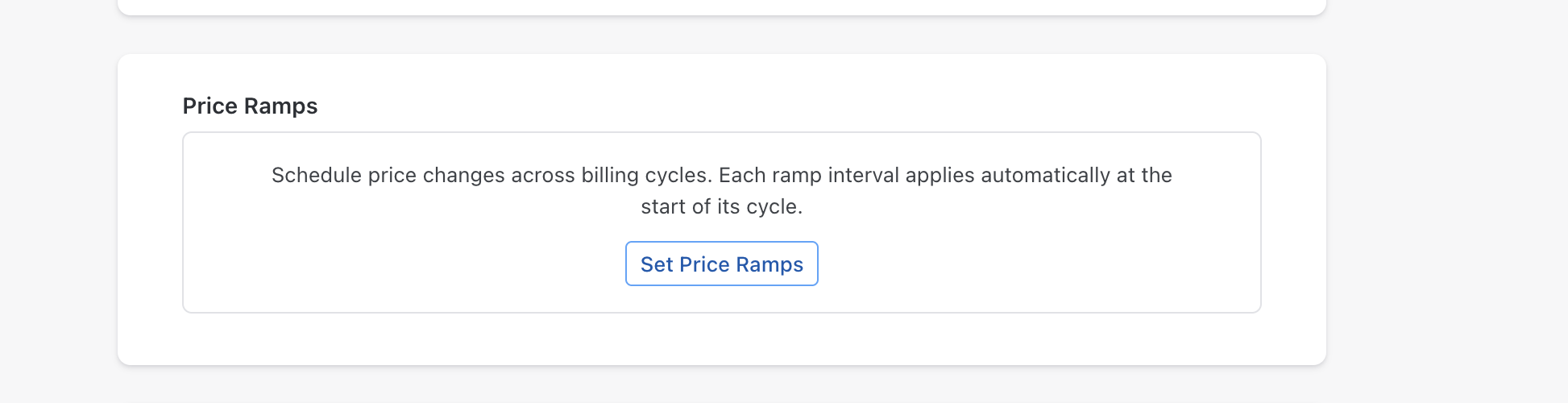Click the word 'Ramps' in the section heading
This screenshot has height=403, width=1568.
pyautogui.click(x=280, y=106)
